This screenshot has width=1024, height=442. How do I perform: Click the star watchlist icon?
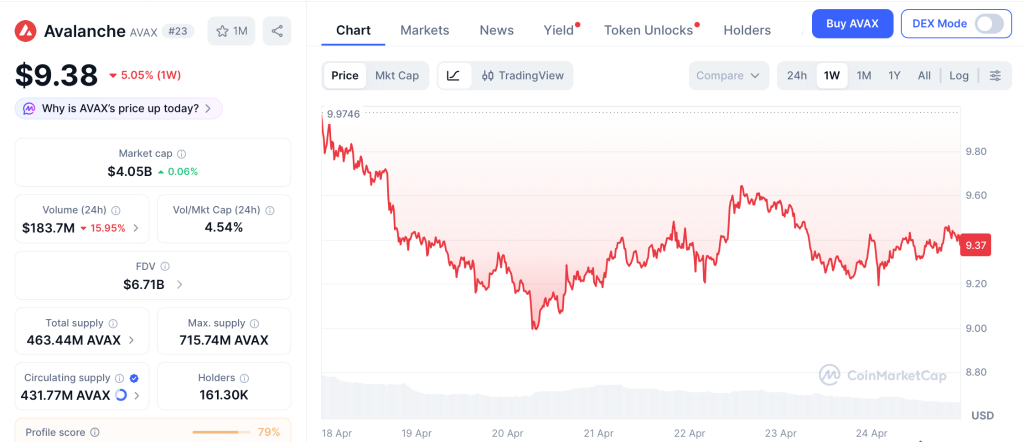pyautogui.click(x=222, y=31)
